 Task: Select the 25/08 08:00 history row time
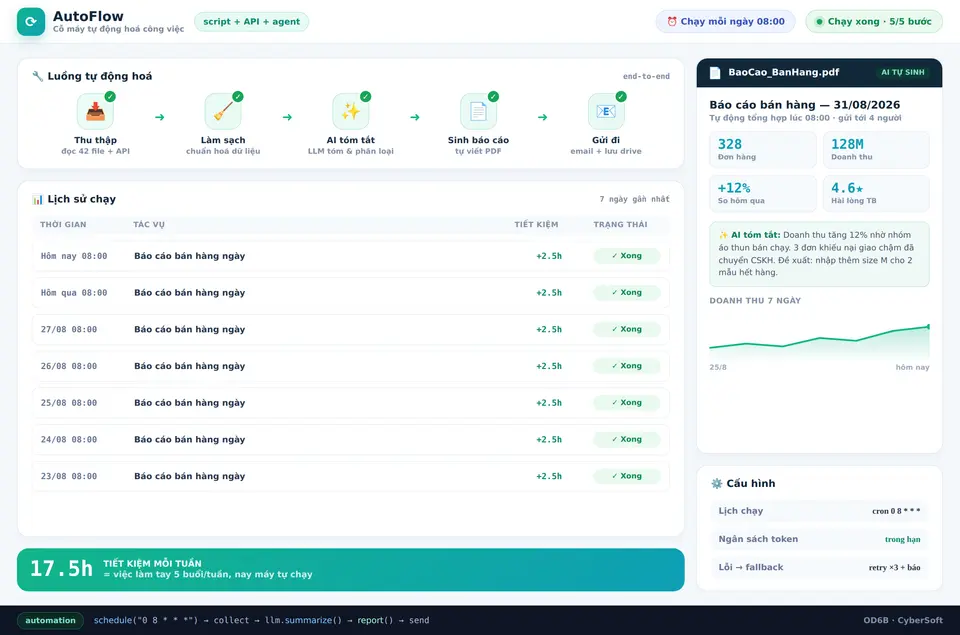pyautogui.click(x=69, y=403)
